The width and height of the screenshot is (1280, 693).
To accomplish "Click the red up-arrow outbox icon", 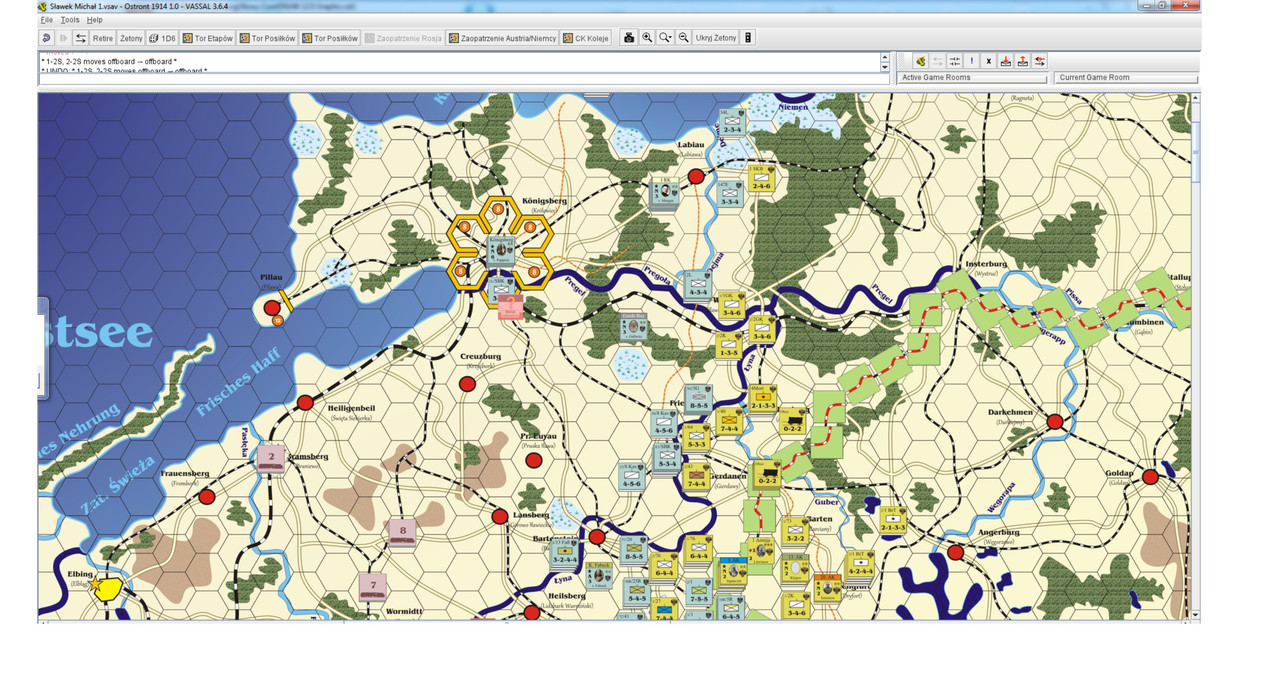I will (x=1023, y=61).
